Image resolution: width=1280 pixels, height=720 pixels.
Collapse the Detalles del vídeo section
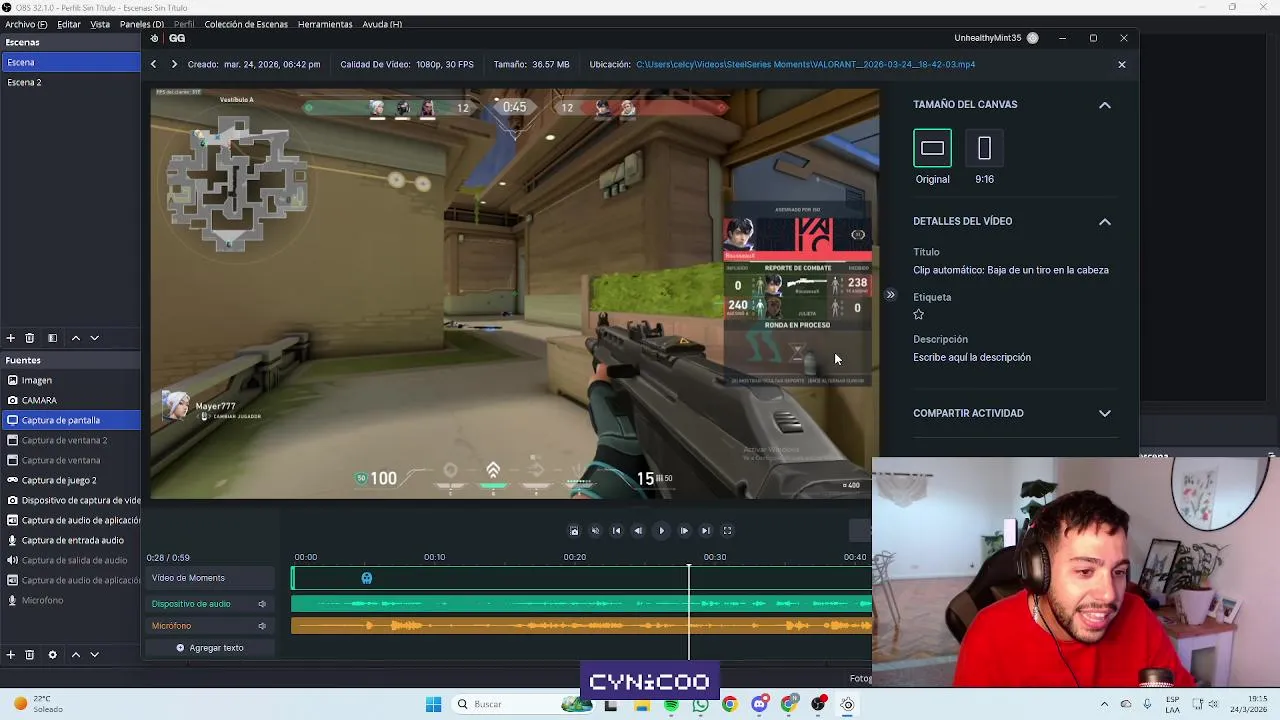(x=1105, y=222)
